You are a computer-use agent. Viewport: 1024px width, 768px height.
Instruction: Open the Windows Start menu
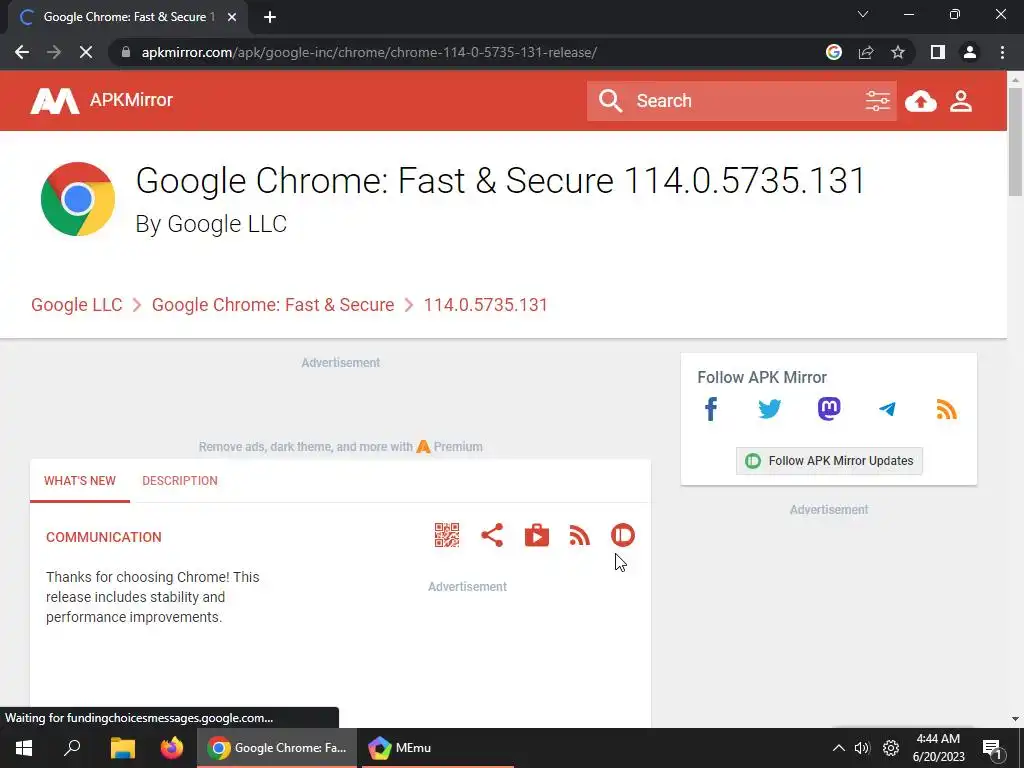coord(24,748)
